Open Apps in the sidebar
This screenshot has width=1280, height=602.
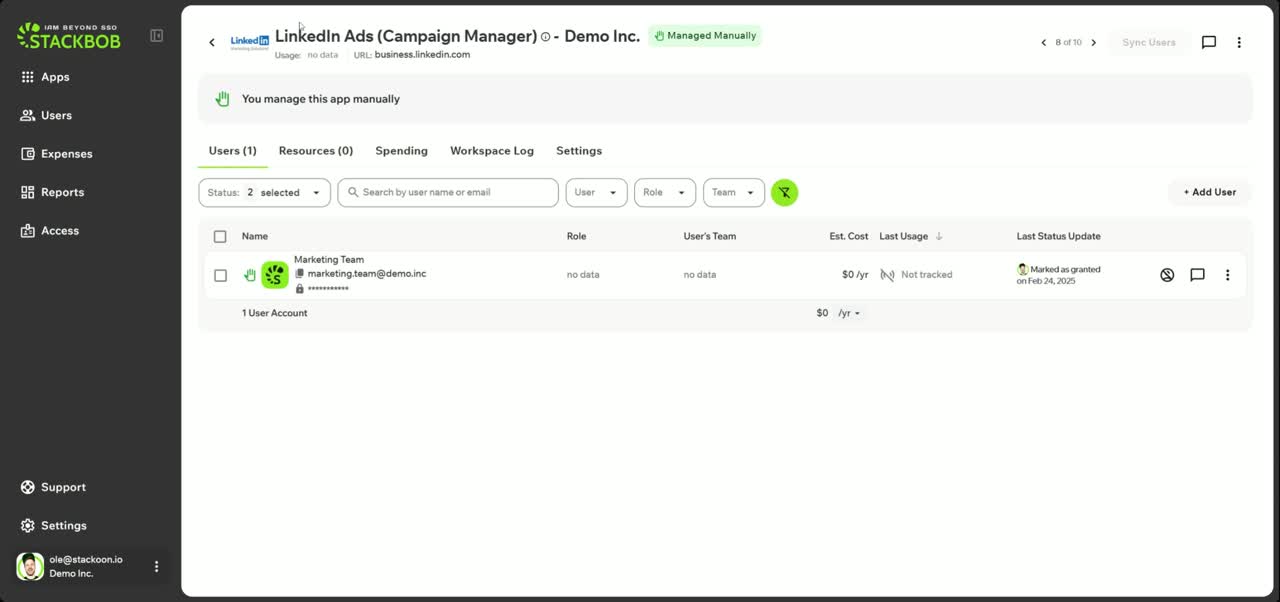(45, 77)
